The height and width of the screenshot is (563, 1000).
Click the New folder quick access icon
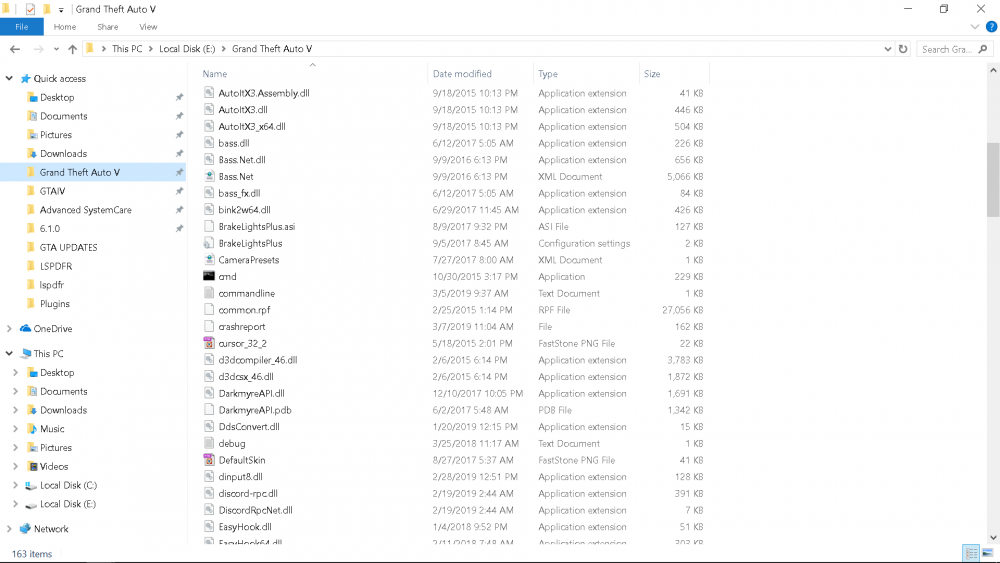point(47,9)
